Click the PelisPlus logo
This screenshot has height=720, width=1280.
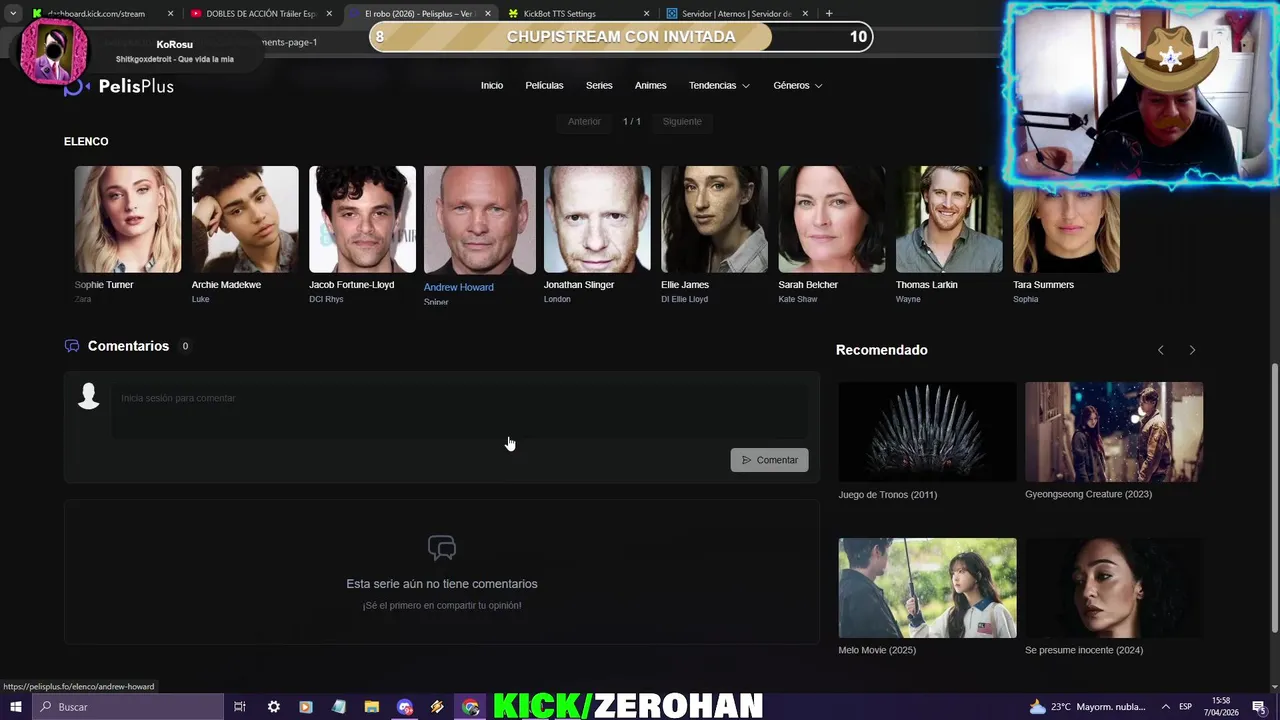(x=119, y=86)
